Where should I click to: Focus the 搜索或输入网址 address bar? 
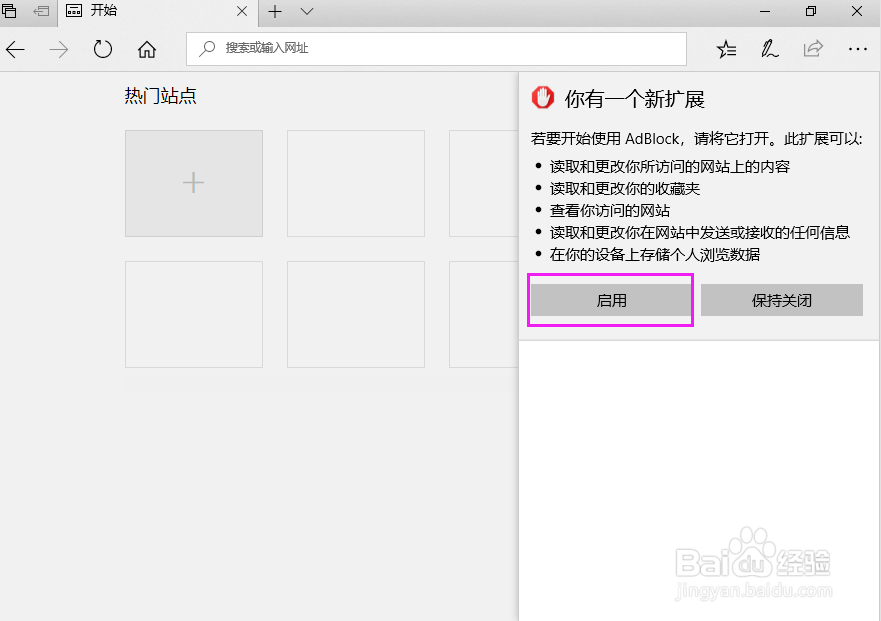click(436, 49)
